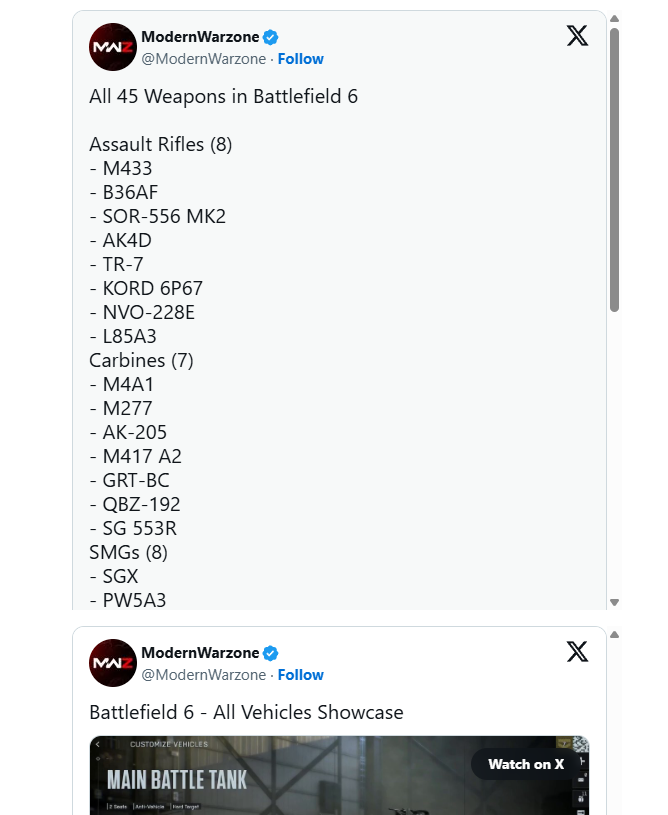
Task: Click the back chevron on the video player
Action: coord(96,744)
